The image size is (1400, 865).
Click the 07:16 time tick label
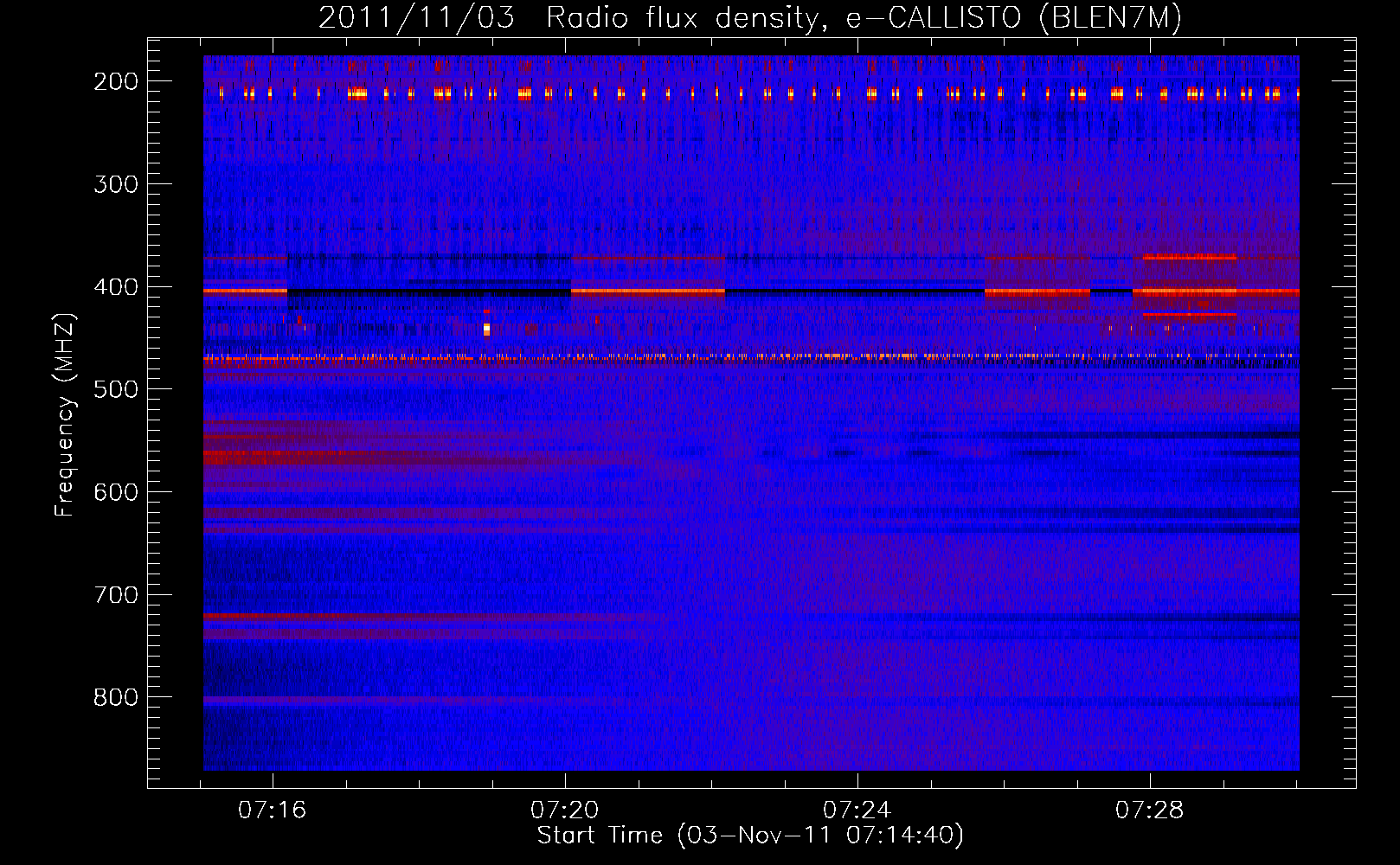(x=273, y=811)
